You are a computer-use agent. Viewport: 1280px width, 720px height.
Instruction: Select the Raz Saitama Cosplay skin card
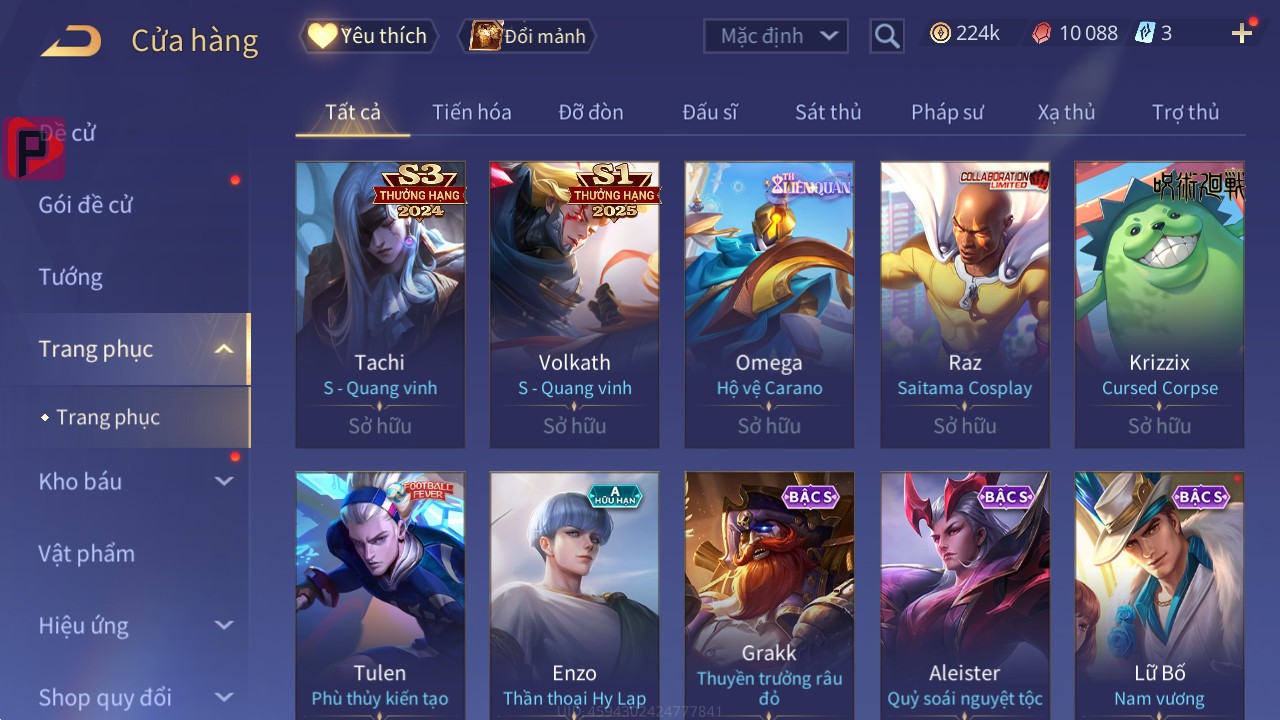(965, 304)
